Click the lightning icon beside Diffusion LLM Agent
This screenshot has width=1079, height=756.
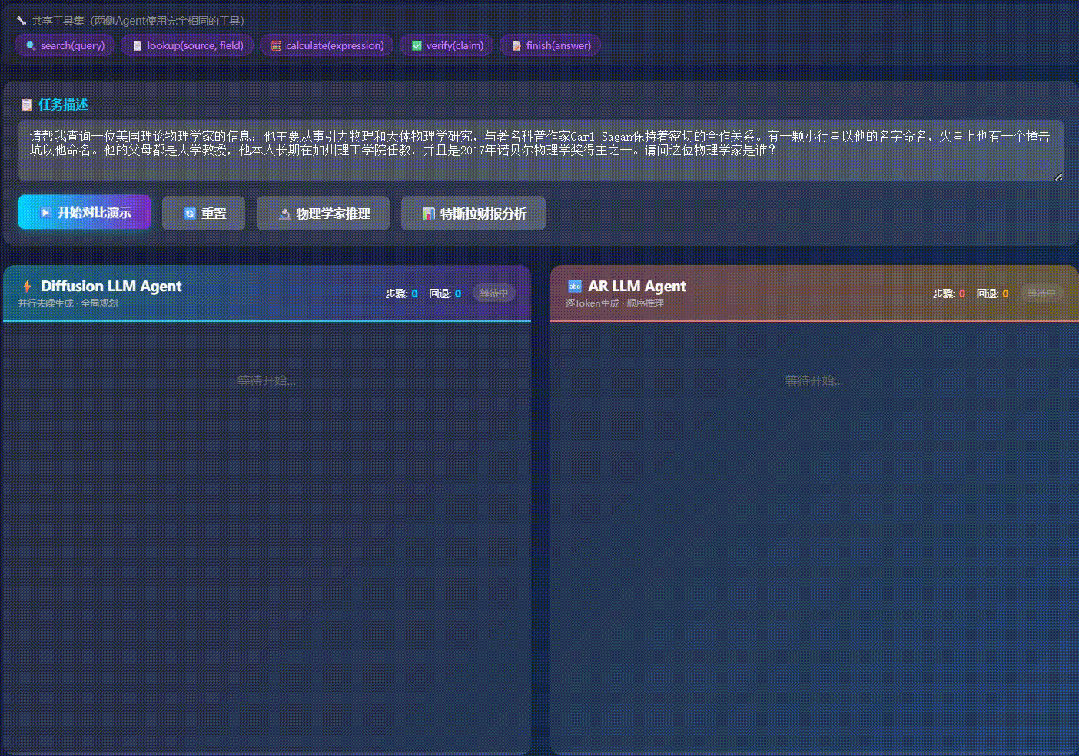coord(27,286)
